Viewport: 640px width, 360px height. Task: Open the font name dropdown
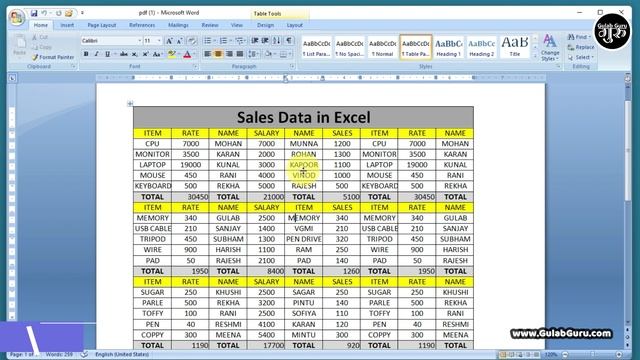(x=140, y=41)
